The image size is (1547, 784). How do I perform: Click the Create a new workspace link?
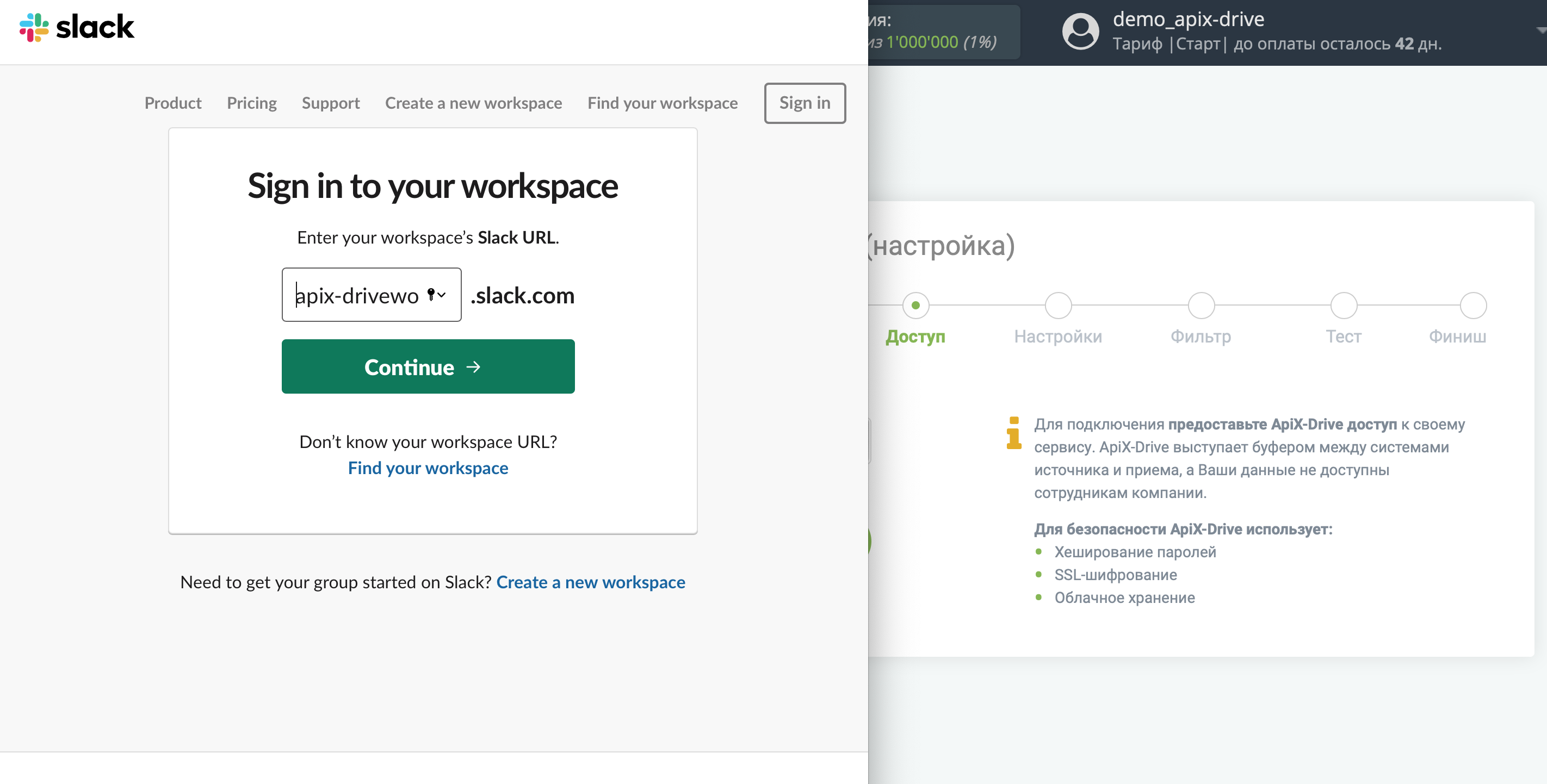coord(592,581)
